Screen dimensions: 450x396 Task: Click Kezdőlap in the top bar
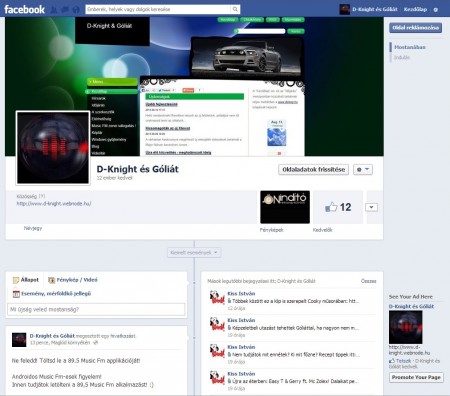click(x=415, y=9)
